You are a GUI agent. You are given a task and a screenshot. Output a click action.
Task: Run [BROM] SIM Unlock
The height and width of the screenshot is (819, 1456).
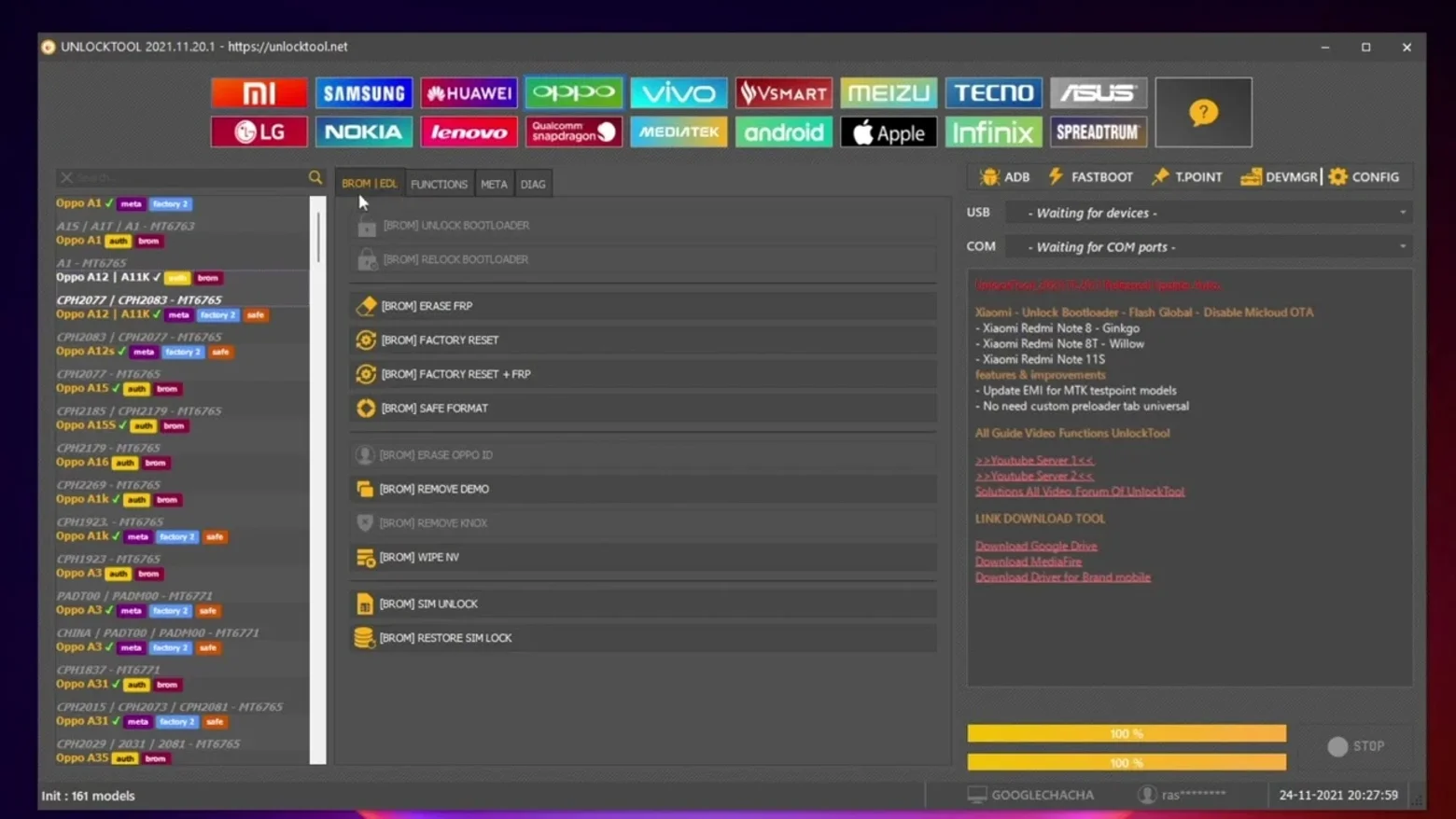click(x=643, y=604)
